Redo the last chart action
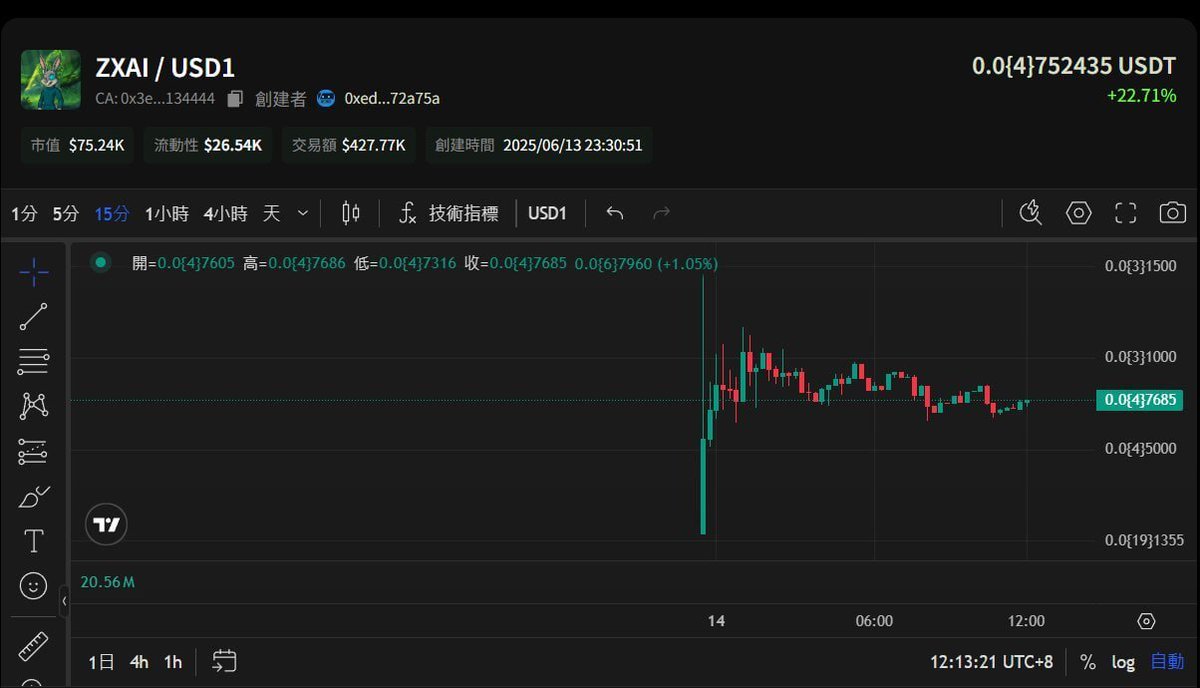The width and height of the screenshot is (1200, 688). pos(661,213)
